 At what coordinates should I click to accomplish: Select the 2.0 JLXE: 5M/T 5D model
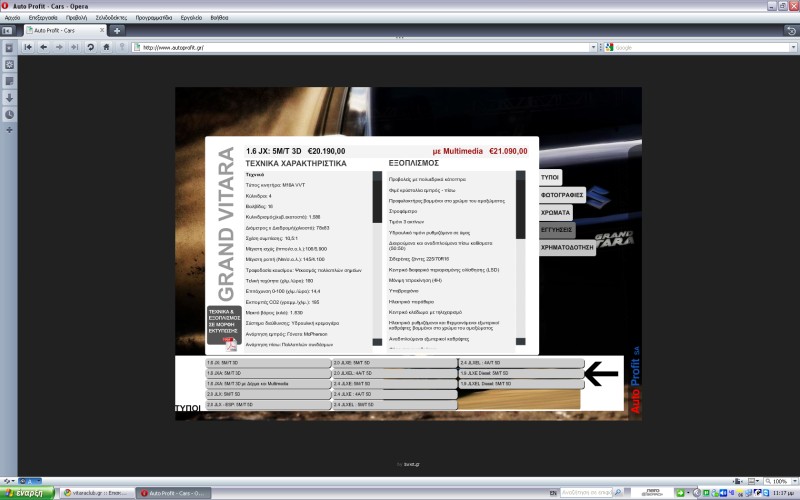pos(395,363)
